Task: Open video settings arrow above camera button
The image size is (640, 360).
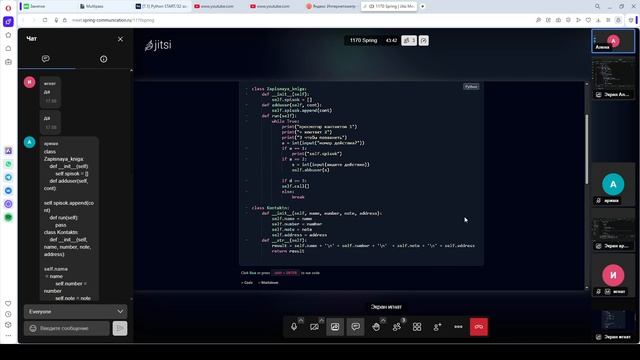Action: [x=321, y=320]
